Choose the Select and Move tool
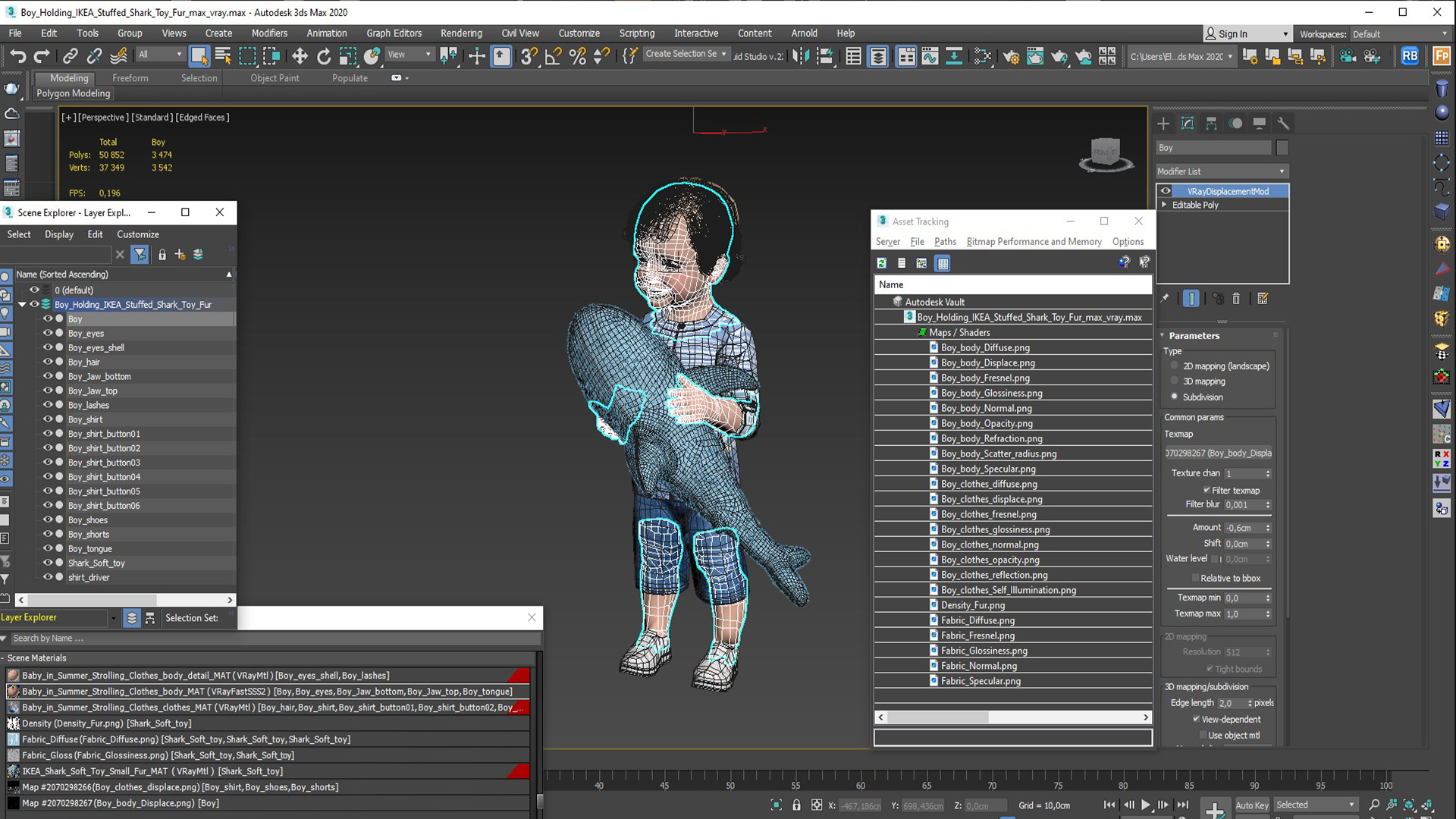Screen dimensions: 1456x819 300,55
